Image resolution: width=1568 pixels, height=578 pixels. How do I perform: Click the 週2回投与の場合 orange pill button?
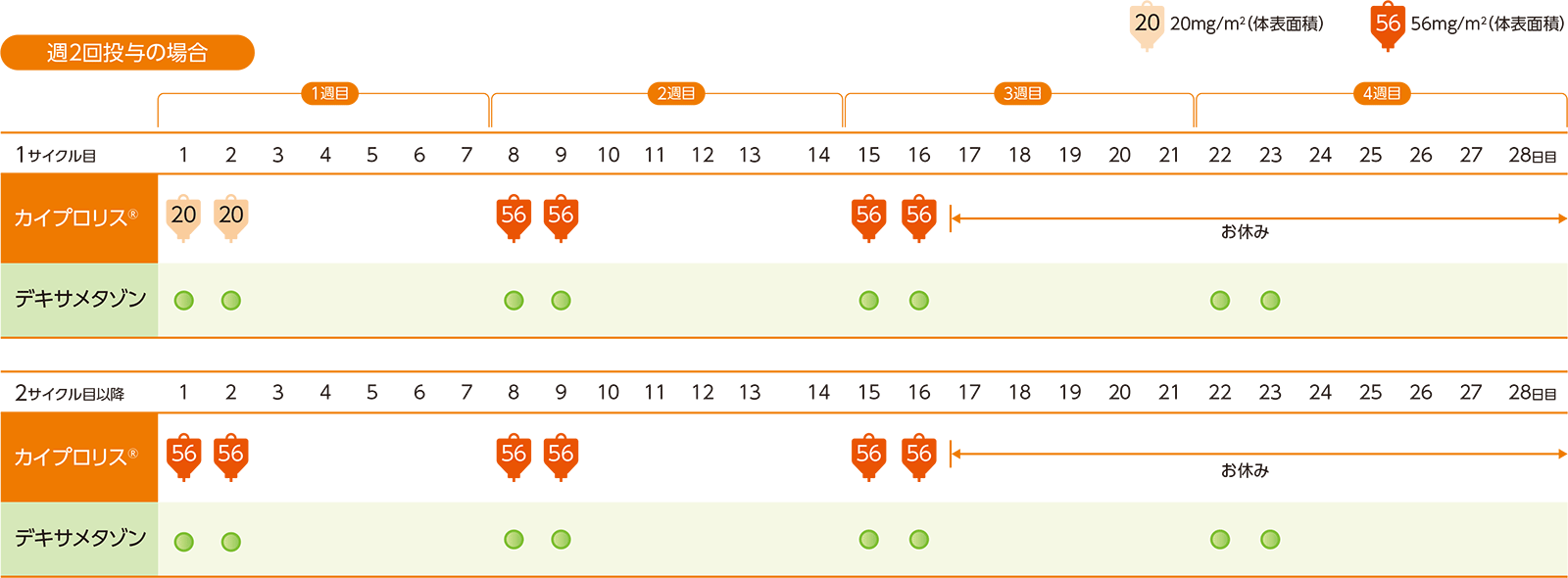pos(127,53)
